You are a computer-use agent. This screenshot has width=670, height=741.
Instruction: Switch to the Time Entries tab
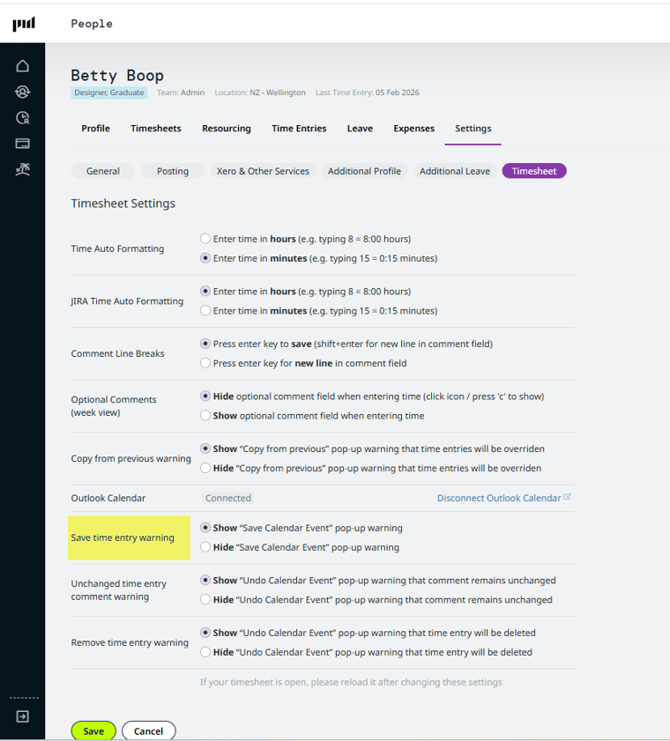[x=299, y=128]
